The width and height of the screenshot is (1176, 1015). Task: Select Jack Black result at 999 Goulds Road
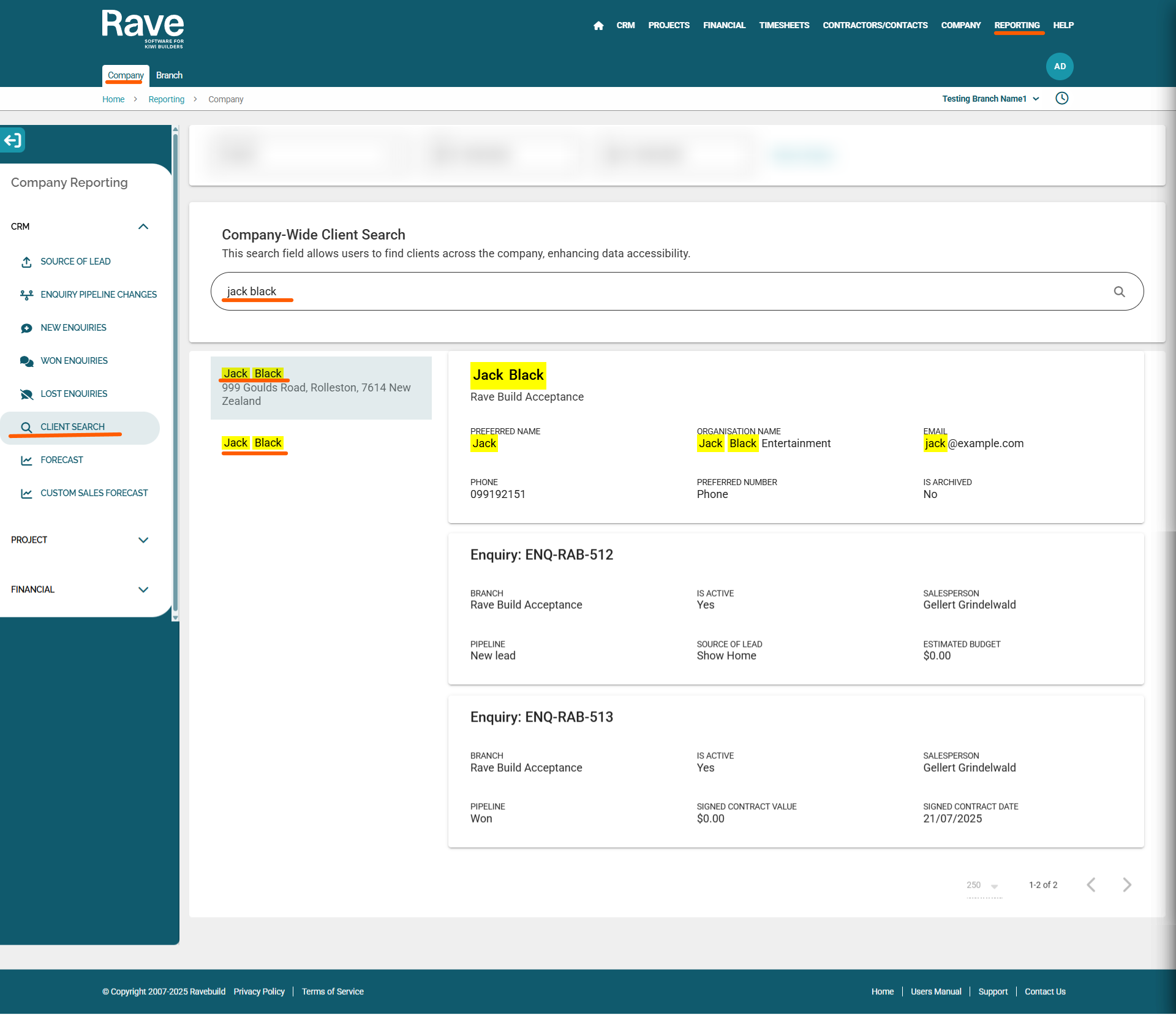coord(321,388)
